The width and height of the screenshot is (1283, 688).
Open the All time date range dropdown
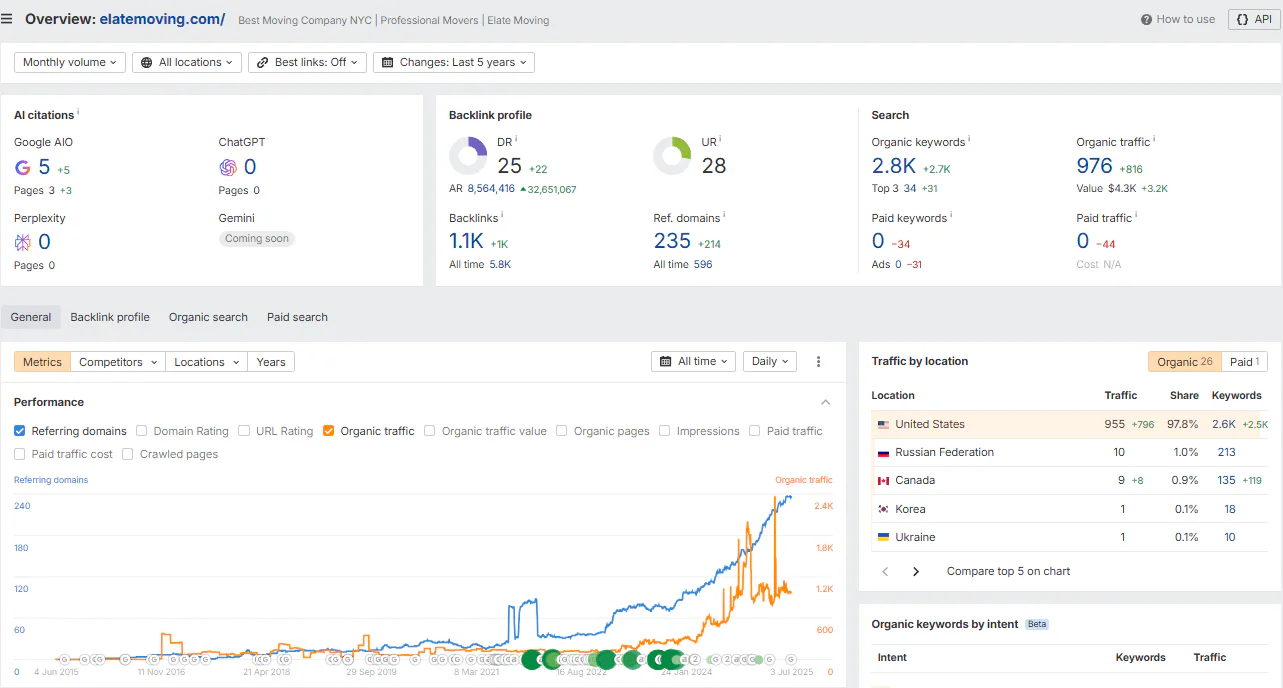coord(694,362)
